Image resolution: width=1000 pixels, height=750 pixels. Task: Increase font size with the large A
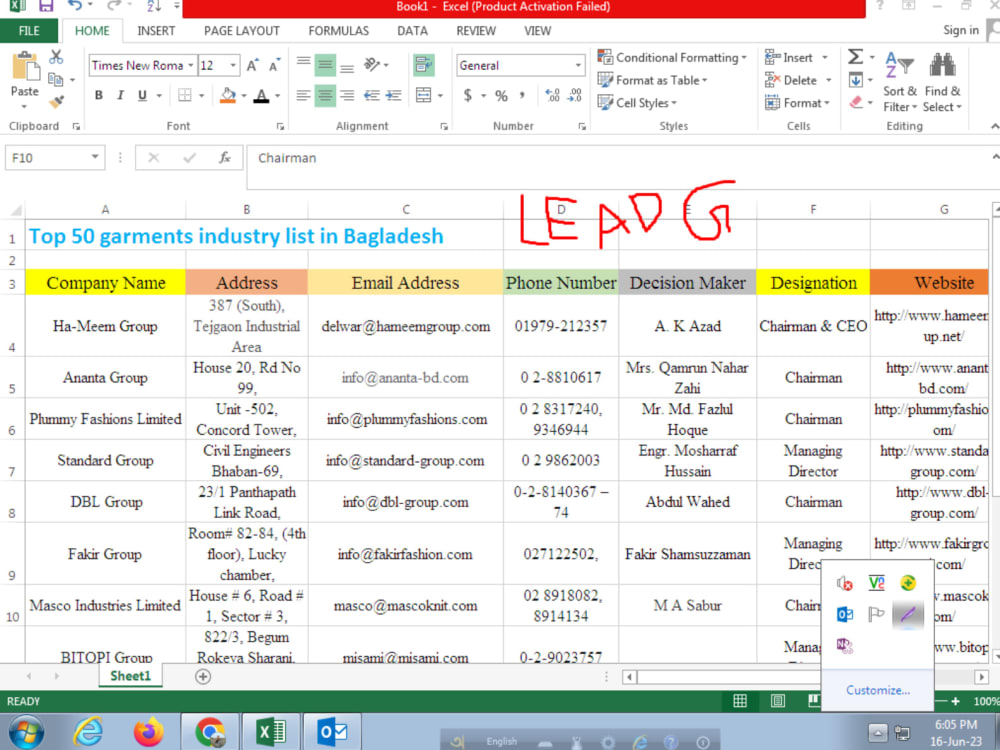253,65
